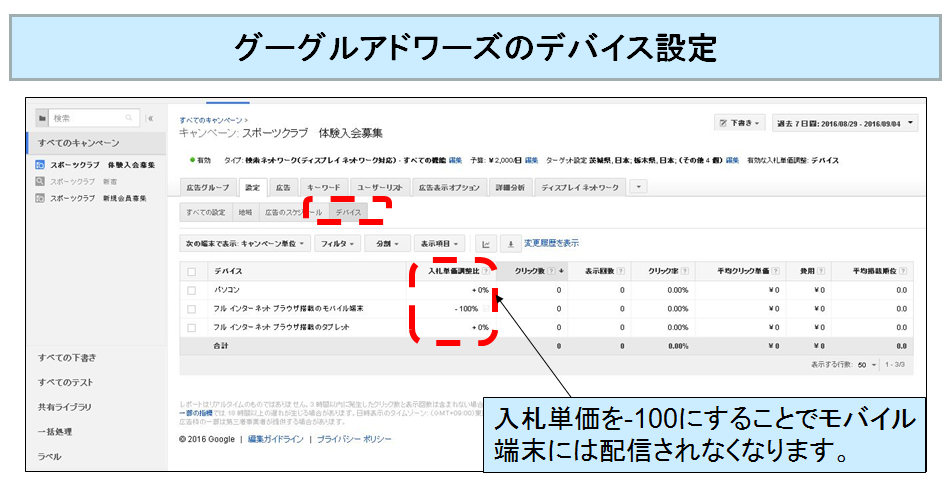Switch to the ディスプレイネットワーク tab
This screenshot has width=952, height=488.
580,188
